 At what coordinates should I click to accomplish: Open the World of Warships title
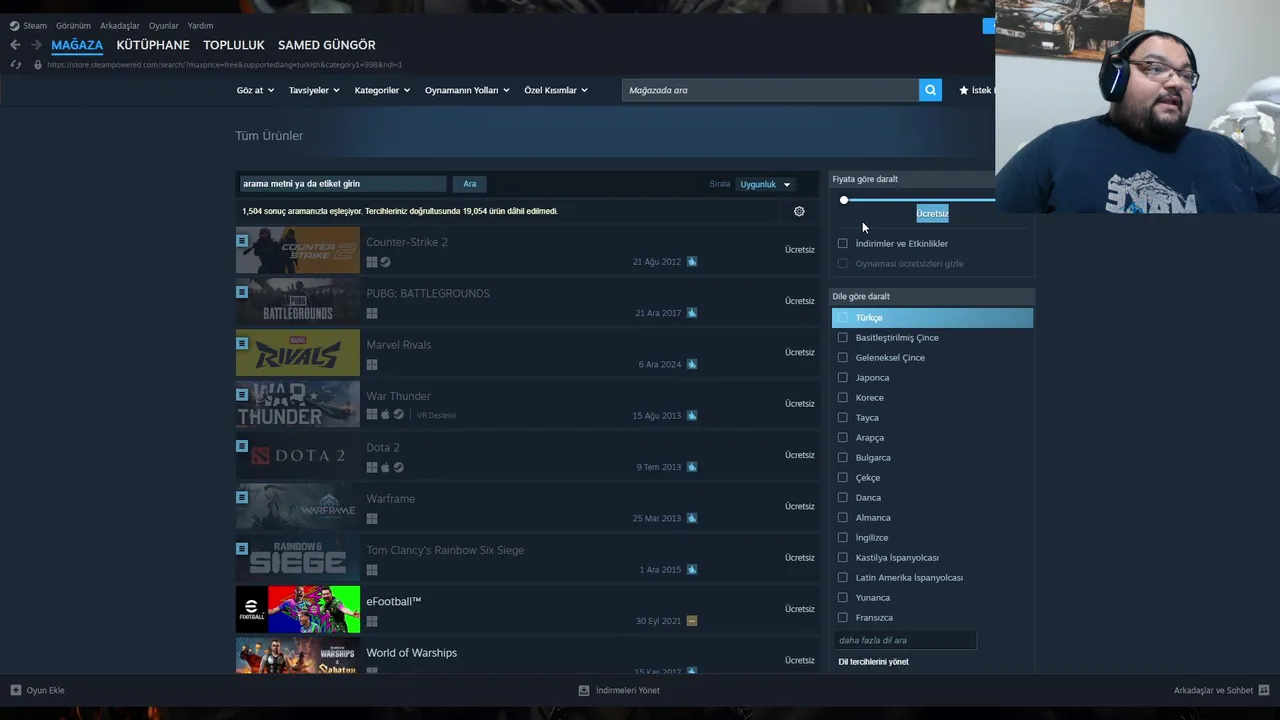click(411, 653)
